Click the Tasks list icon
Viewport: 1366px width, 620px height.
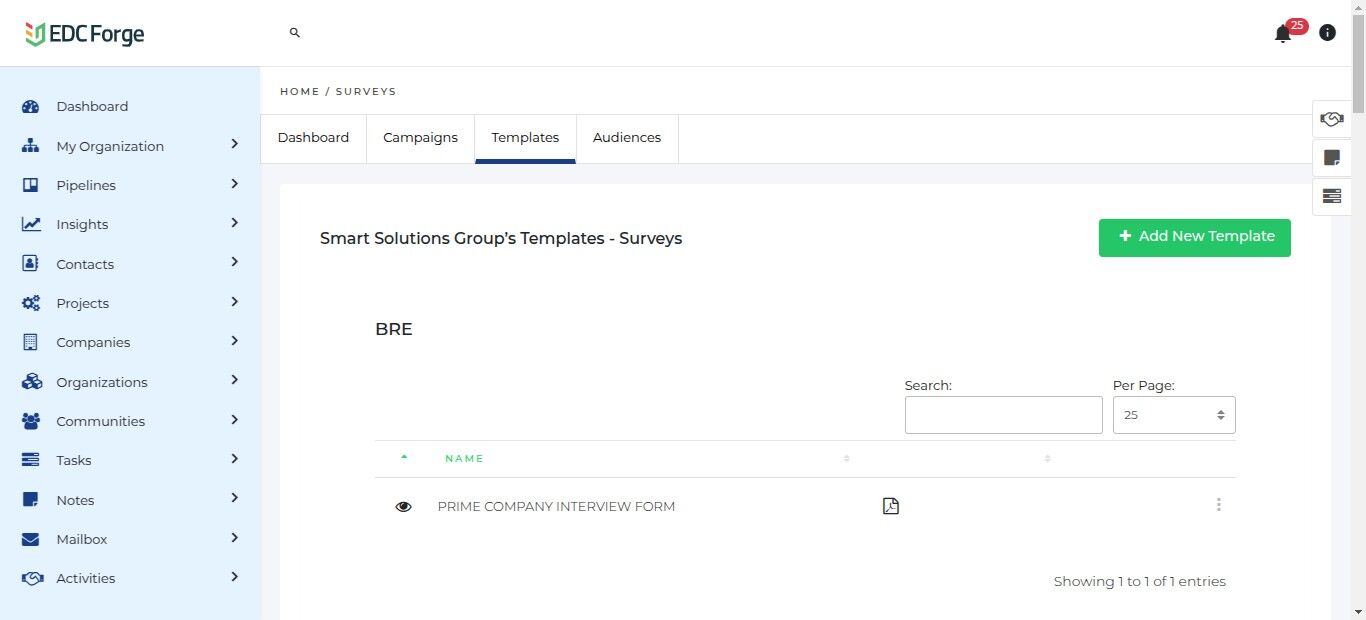[x=31, y=460]
